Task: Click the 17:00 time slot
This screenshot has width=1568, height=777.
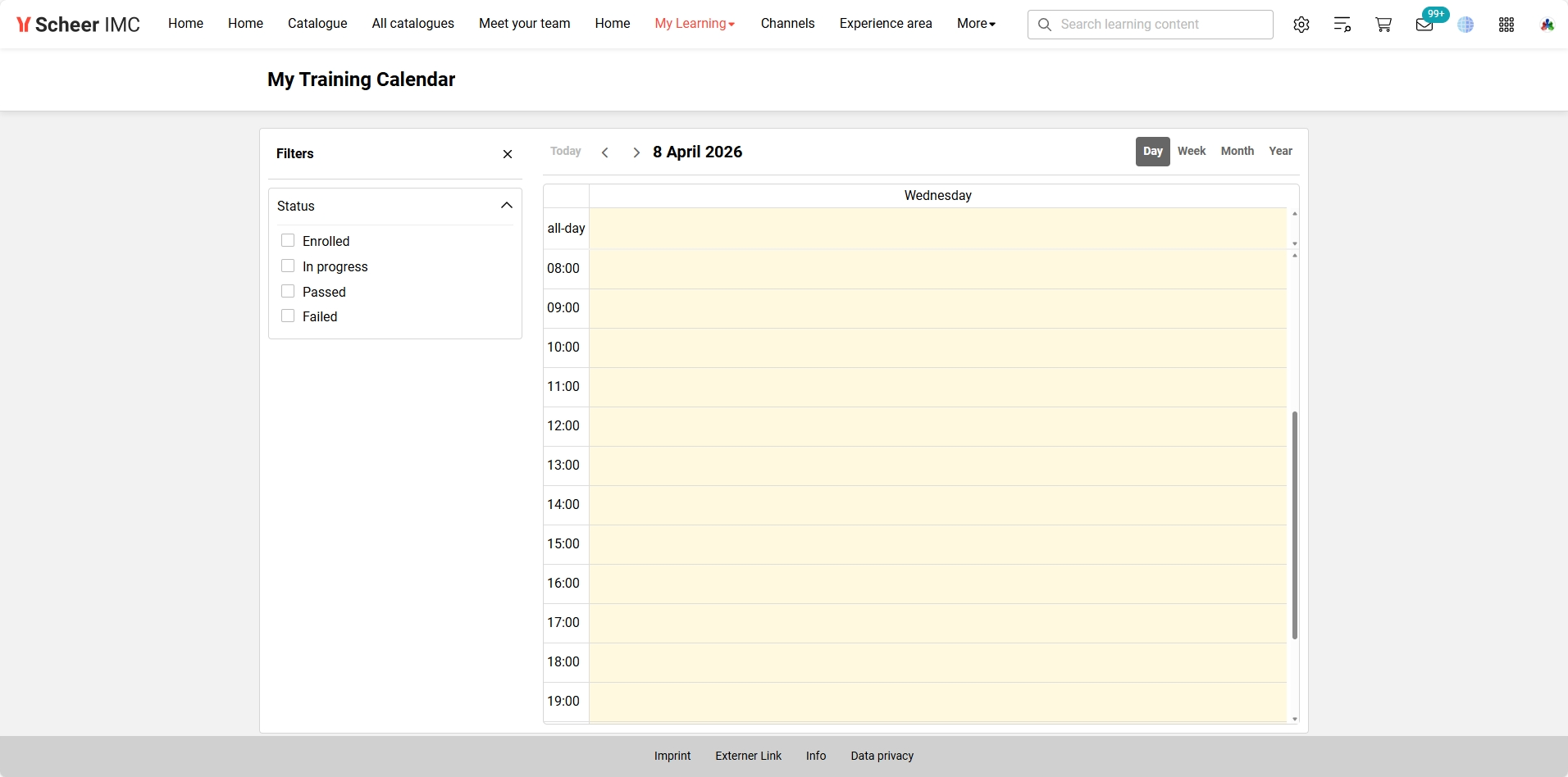Action: pos(937,623)
